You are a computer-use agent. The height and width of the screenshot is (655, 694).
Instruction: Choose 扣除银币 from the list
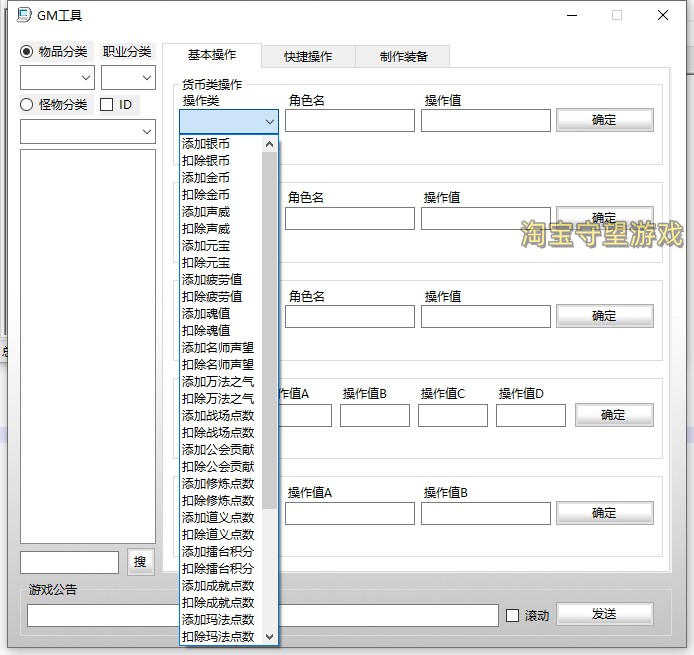point(221,161)
